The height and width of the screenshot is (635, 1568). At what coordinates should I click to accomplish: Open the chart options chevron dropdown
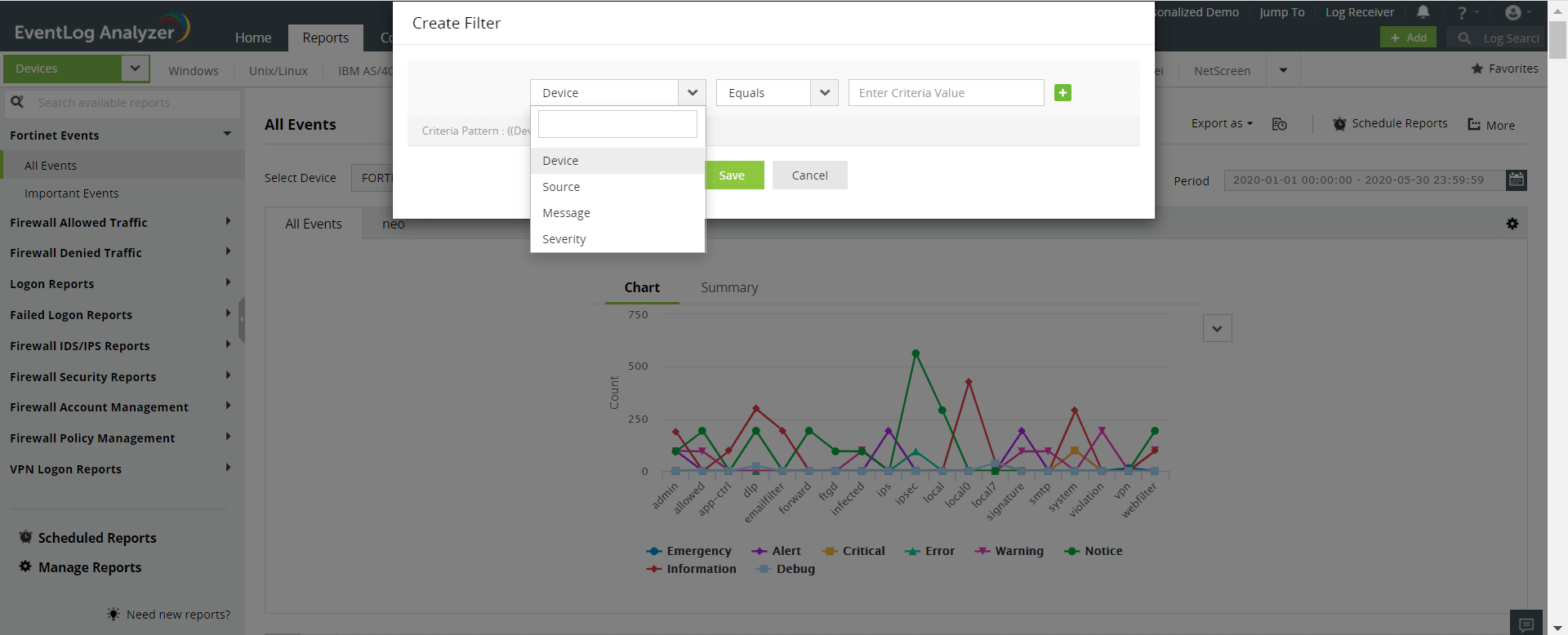point(1217,329)
